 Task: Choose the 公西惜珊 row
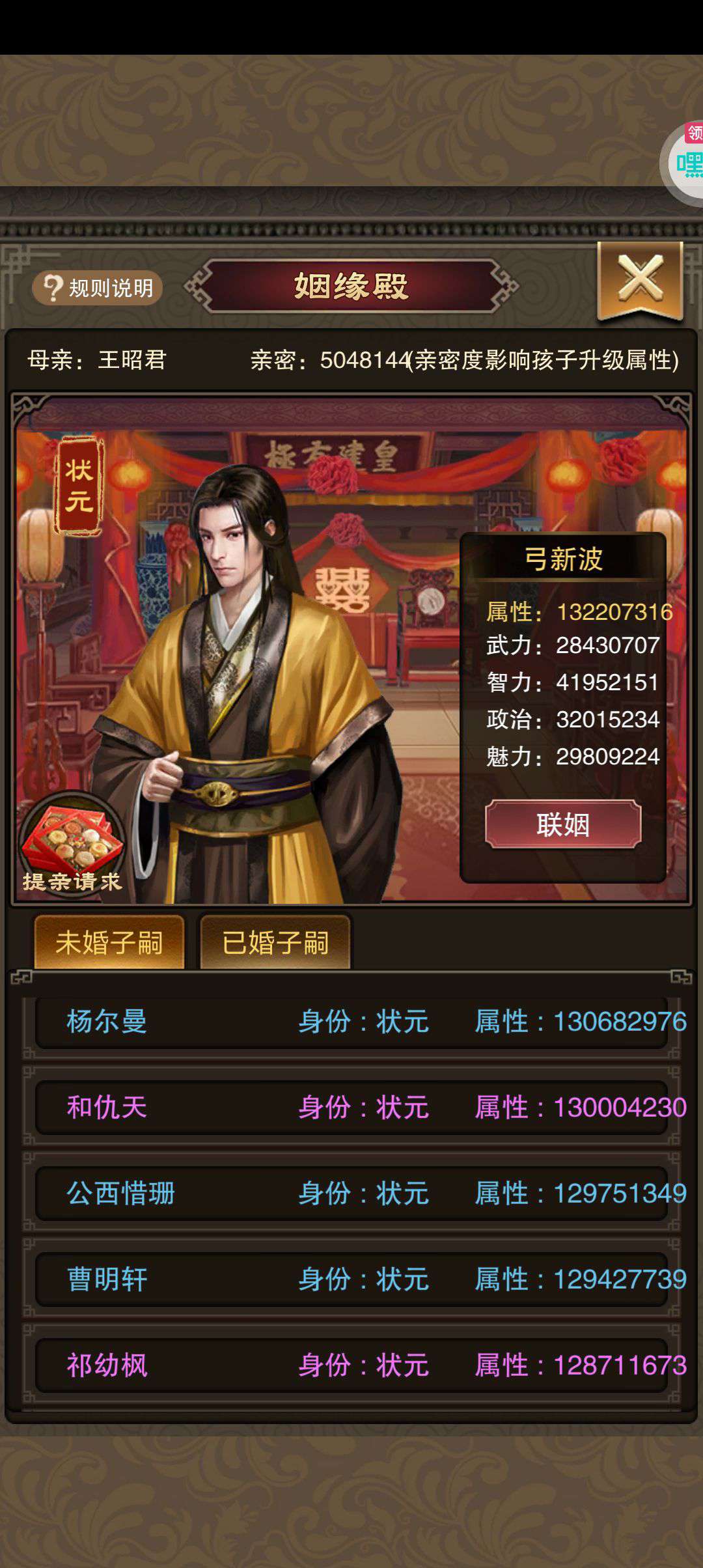pyautogui.click(x=351, y=1193)
